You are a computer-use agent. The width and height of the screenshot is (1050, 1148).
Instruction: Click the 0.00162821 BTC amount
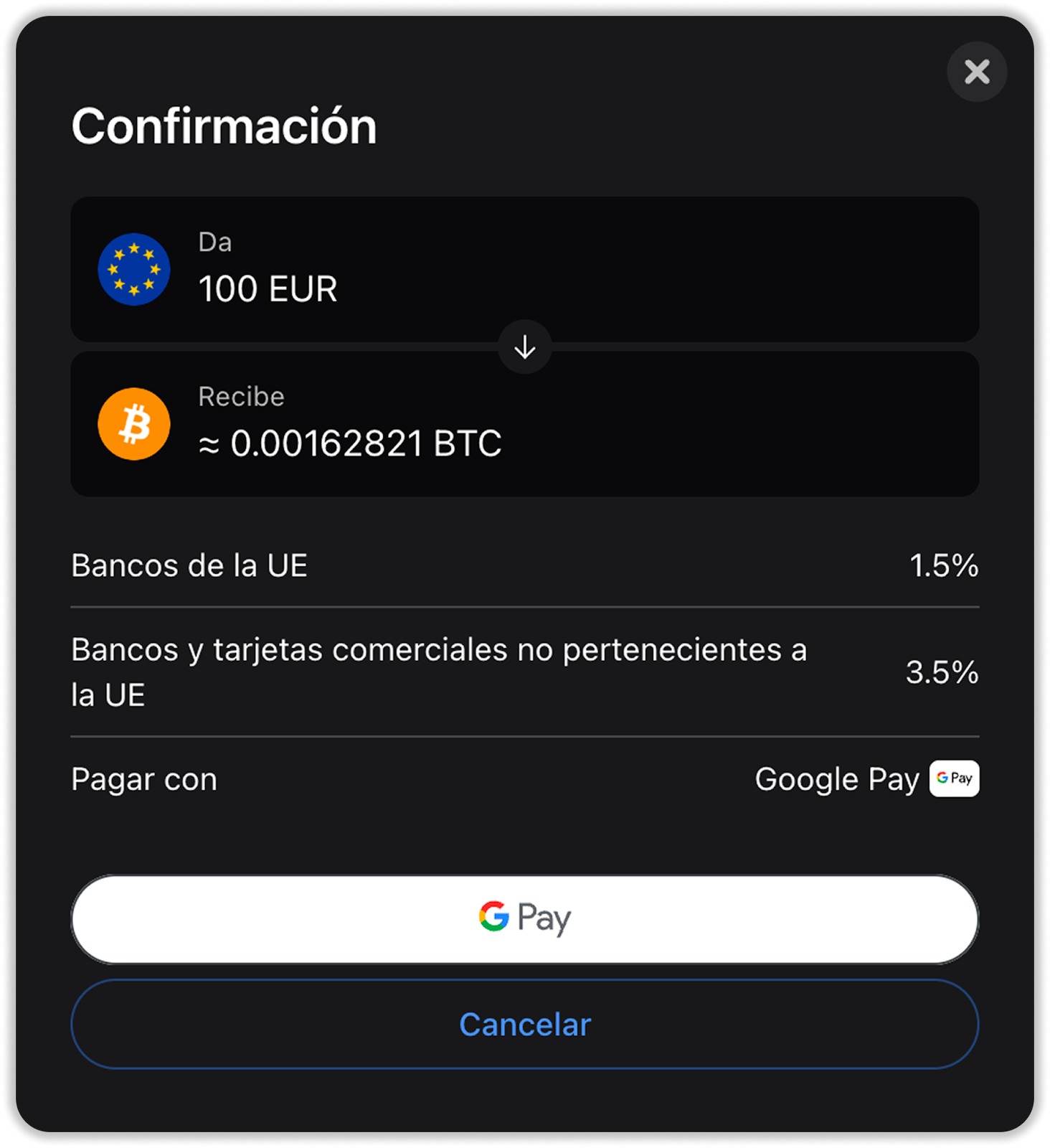click(350, 443)
